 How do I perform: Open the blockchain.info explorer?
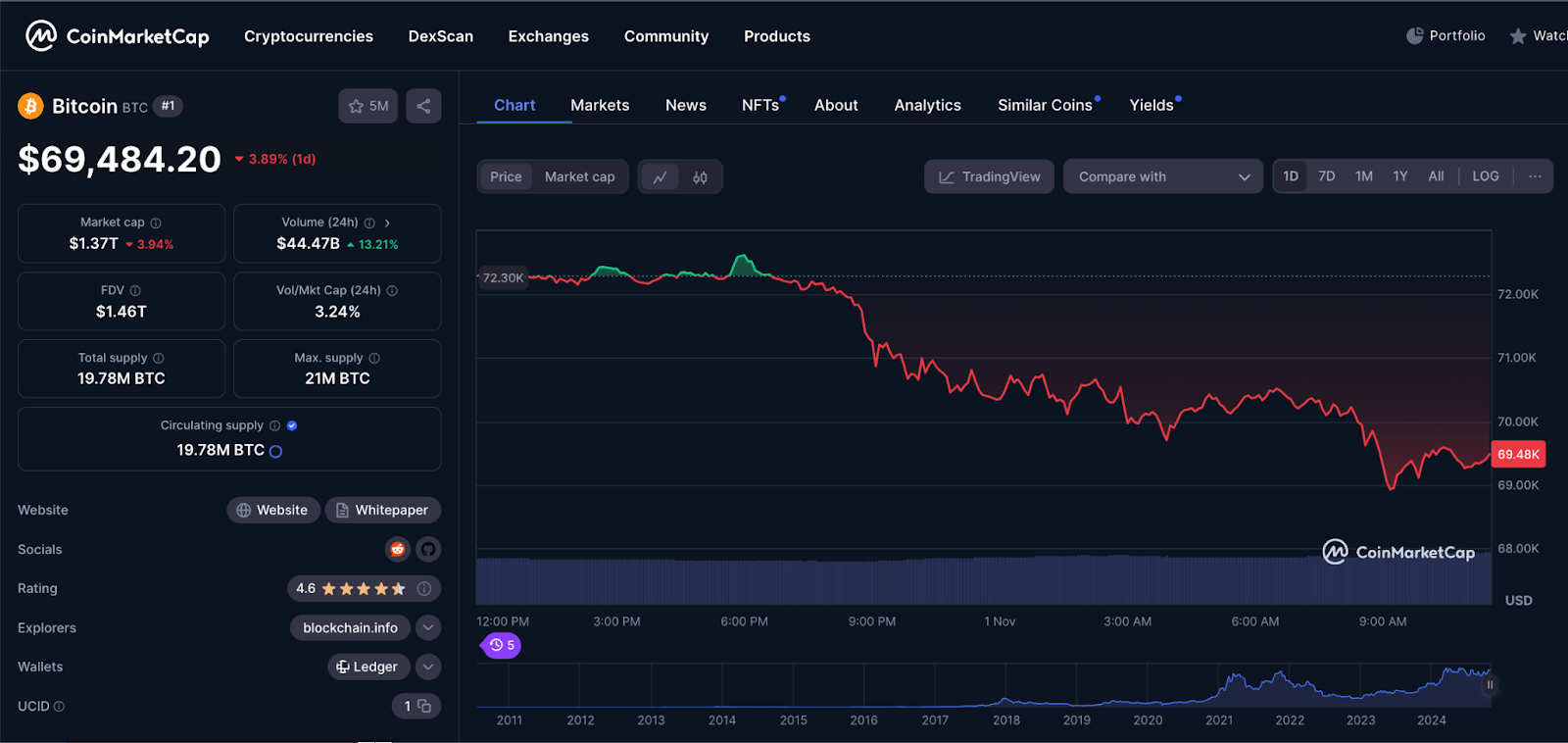350,627
